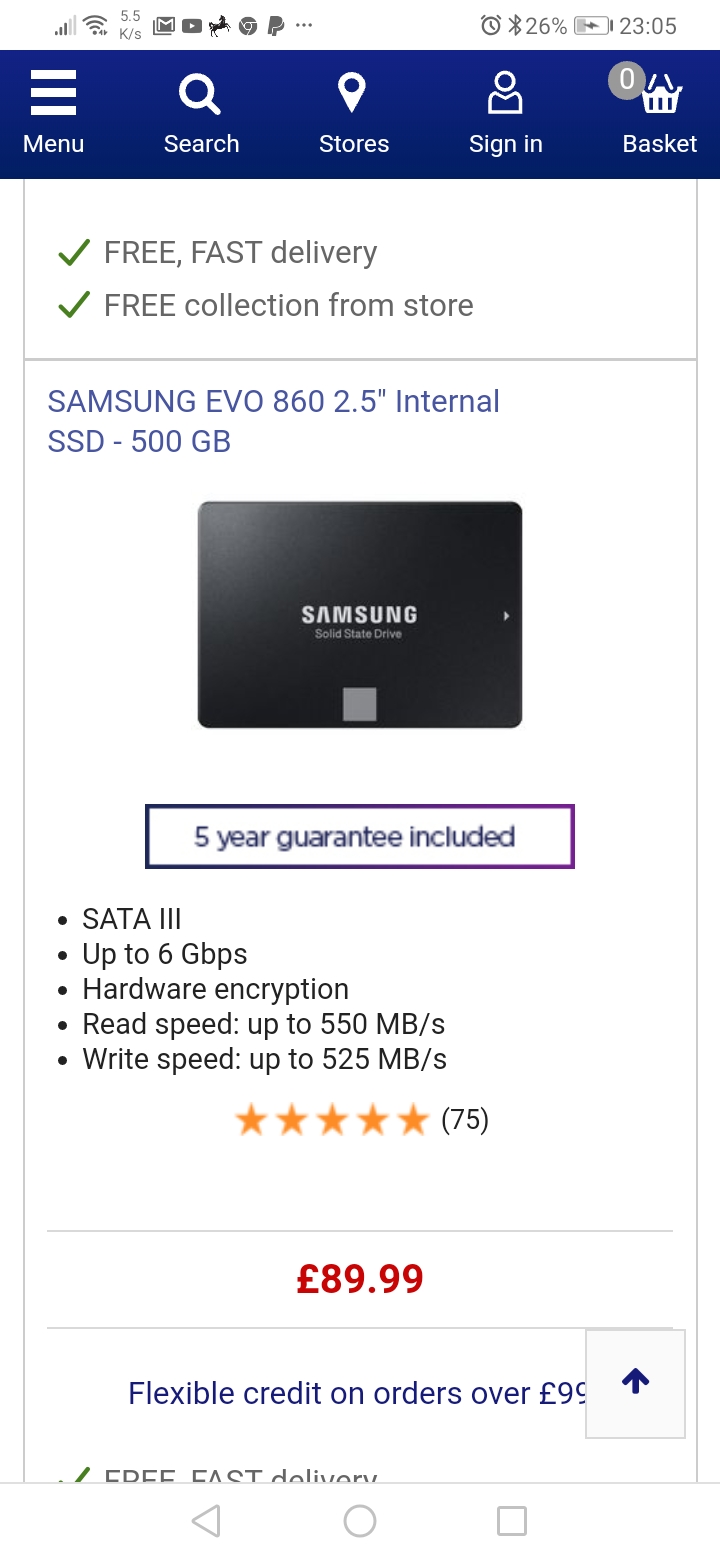Viewport: 720px width, 1560px height.
Task: Tap the Samsung SSD product image
Action: pyautogui.click(x=360, y=614)
